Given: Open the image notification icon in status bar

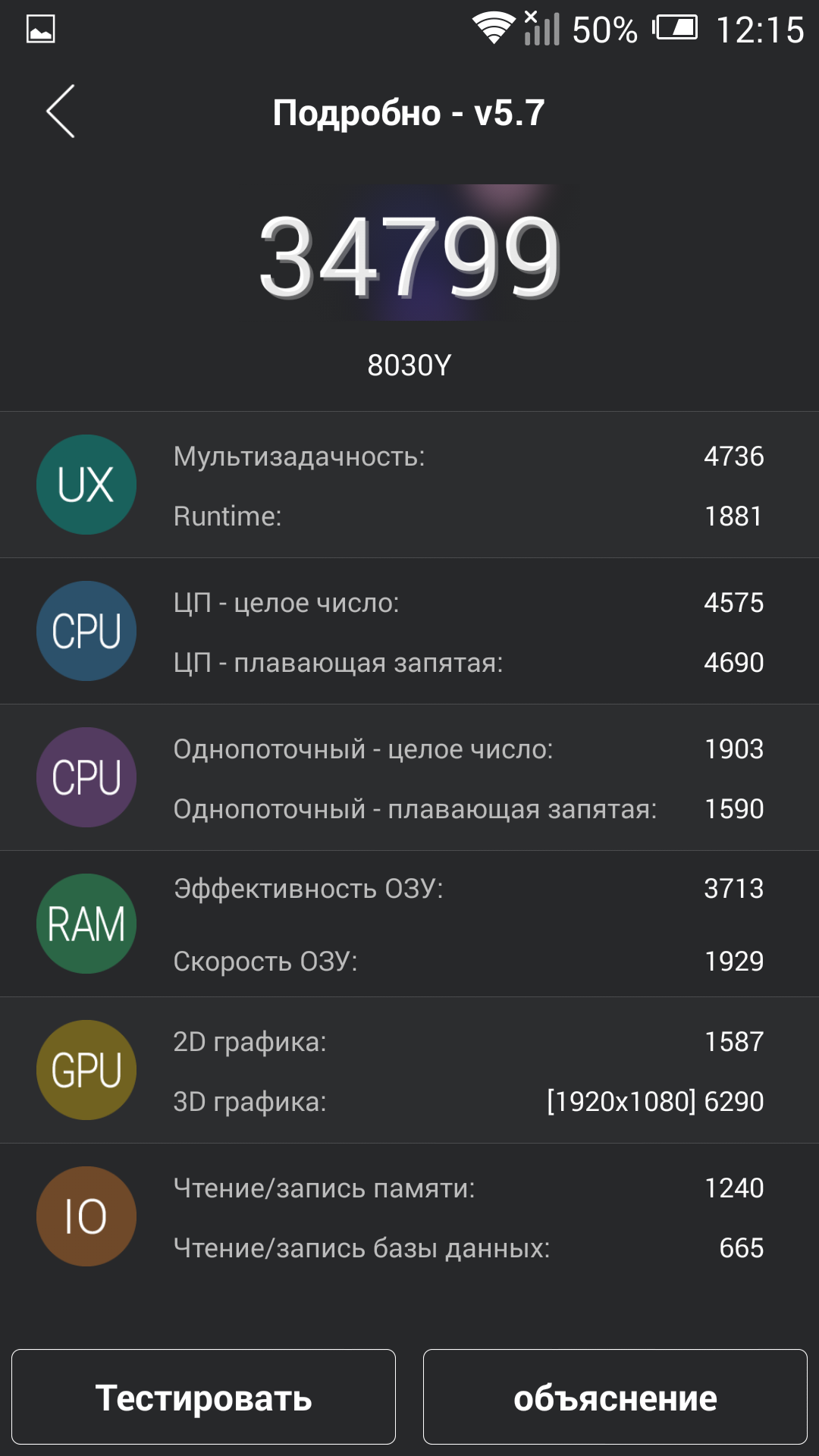Looking at the screenshot, I should click(40, 30).
